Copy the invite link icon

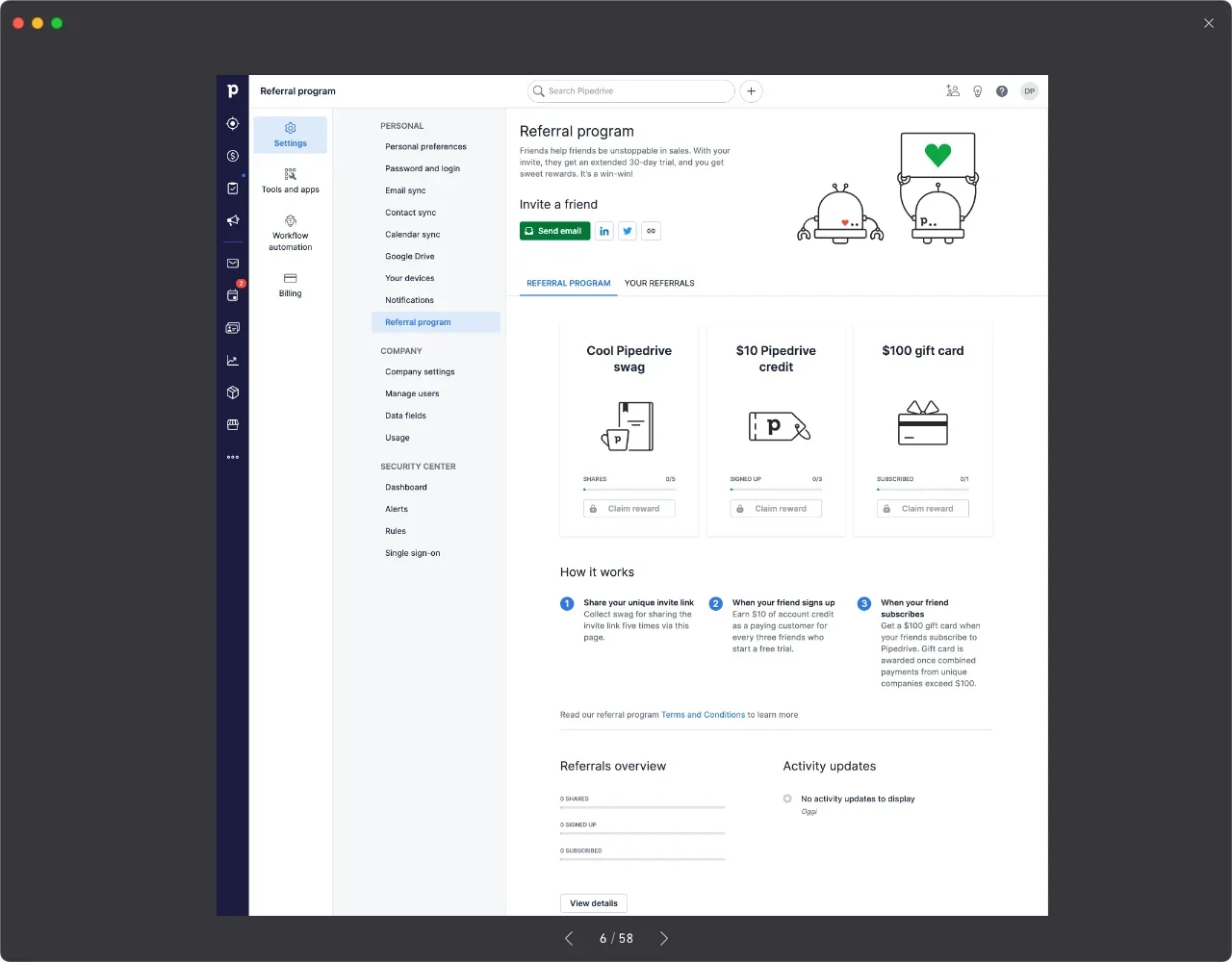(652, 231)
